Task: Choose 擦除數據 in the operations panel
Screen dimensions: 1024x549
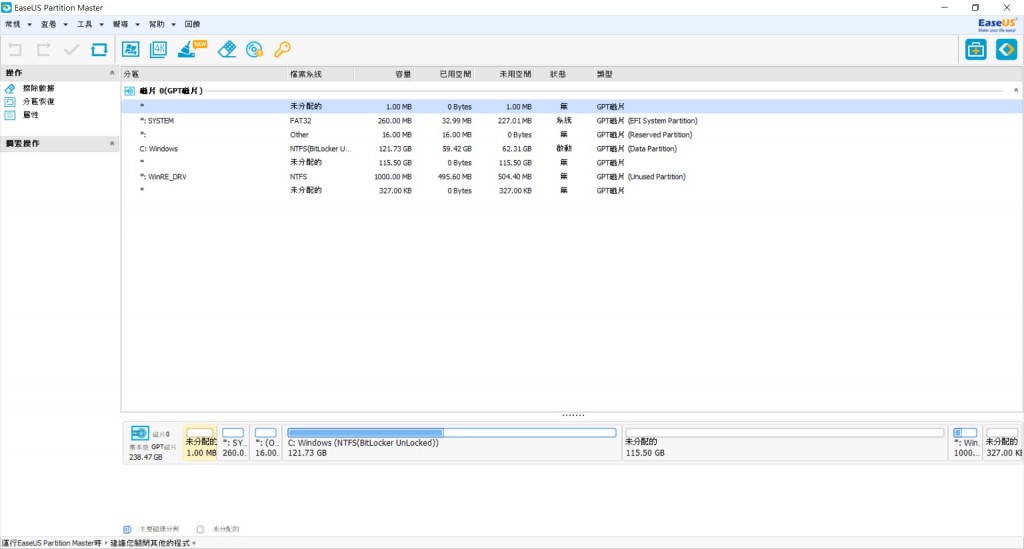Action: pos(39,88)
